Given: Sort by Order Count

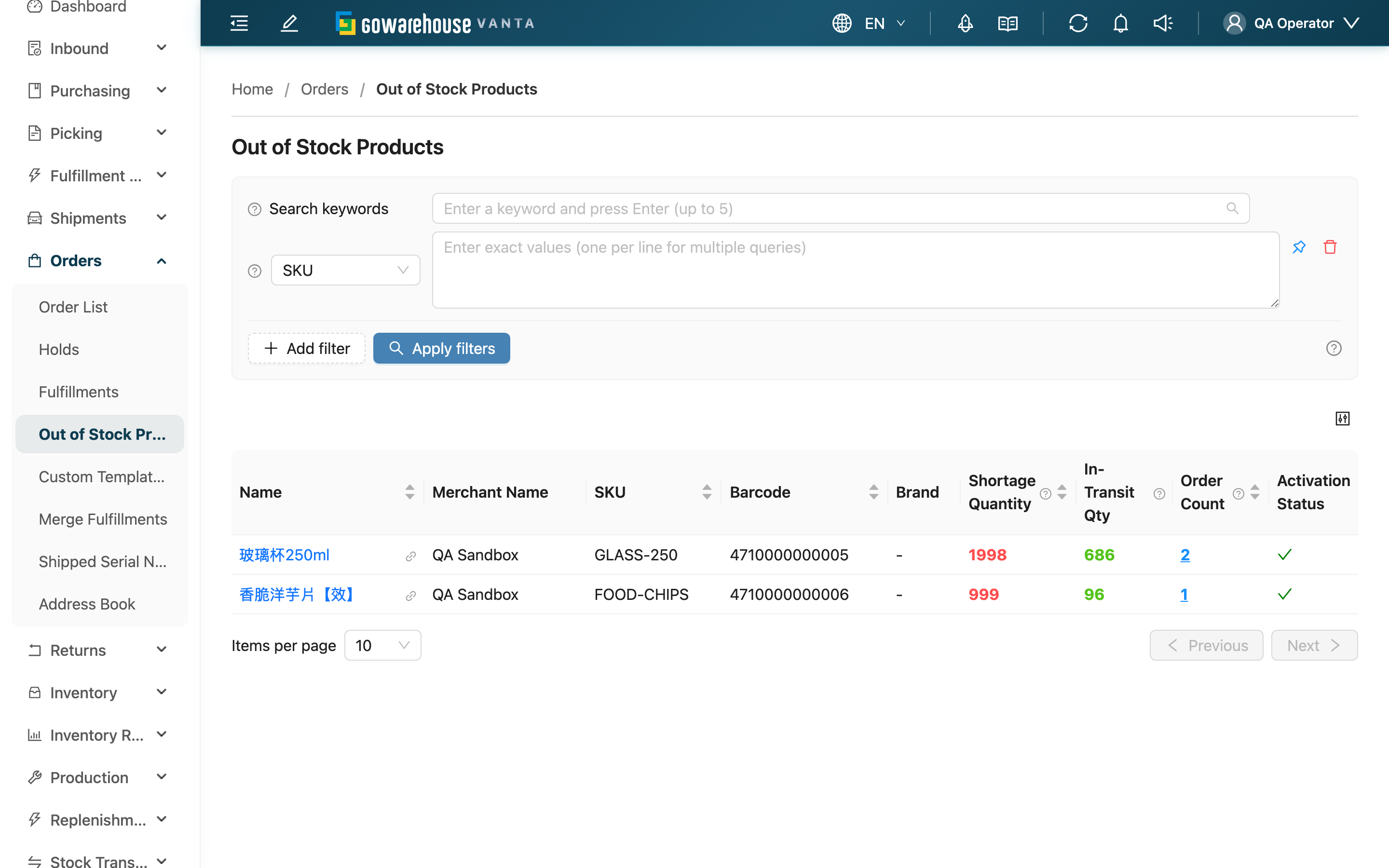Looking at the screenshot, I should [x=1255, y=492].
